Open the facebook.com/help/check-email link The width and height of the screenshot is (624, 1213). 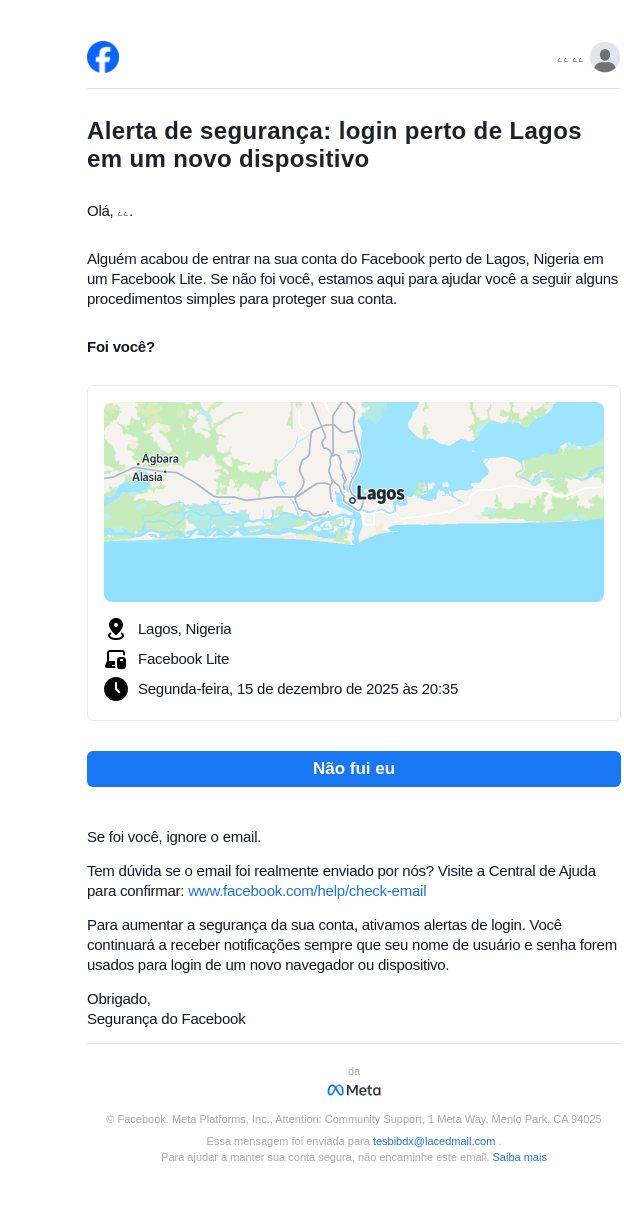(307, 891)
